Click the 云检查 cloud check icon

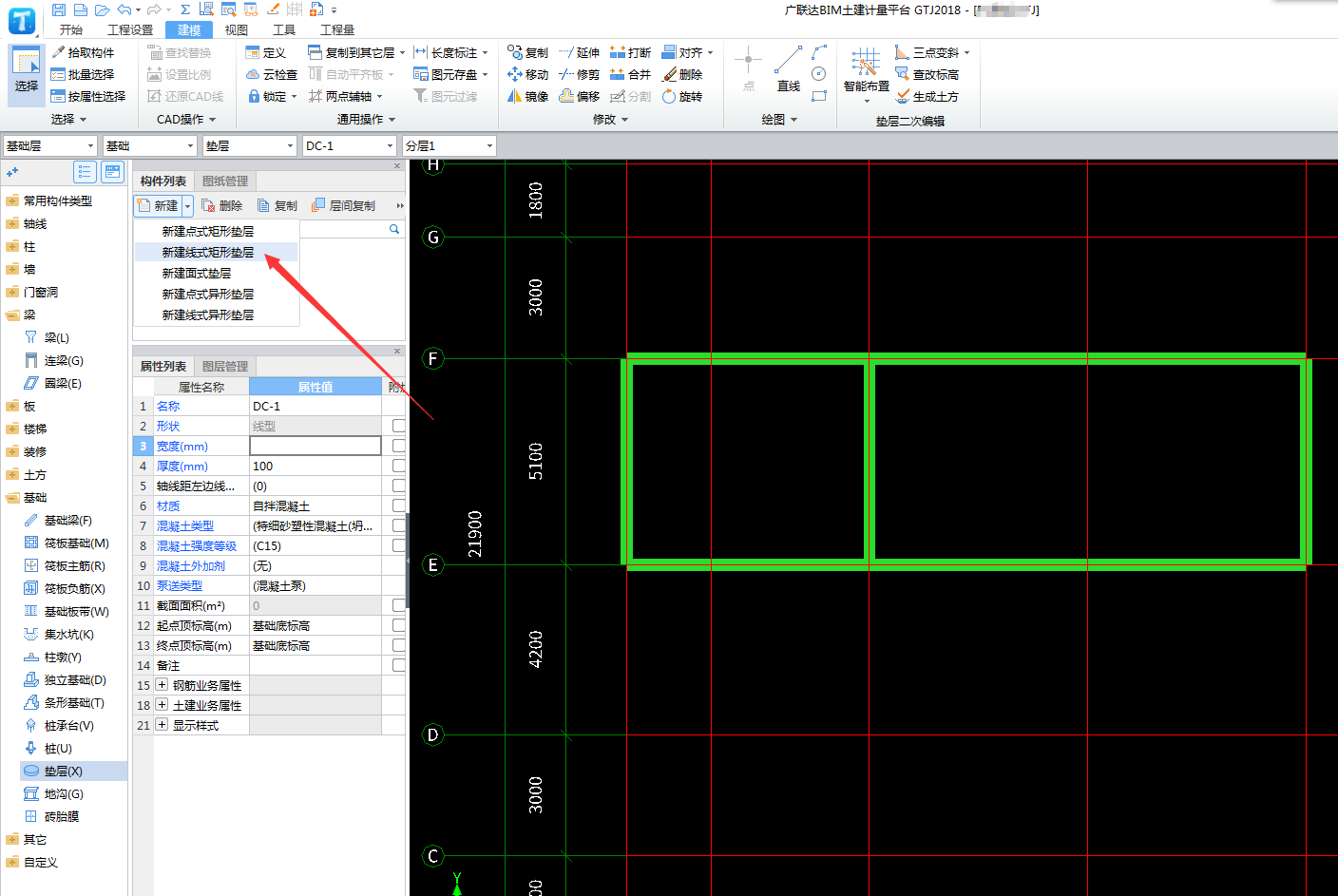coord(272,74)
